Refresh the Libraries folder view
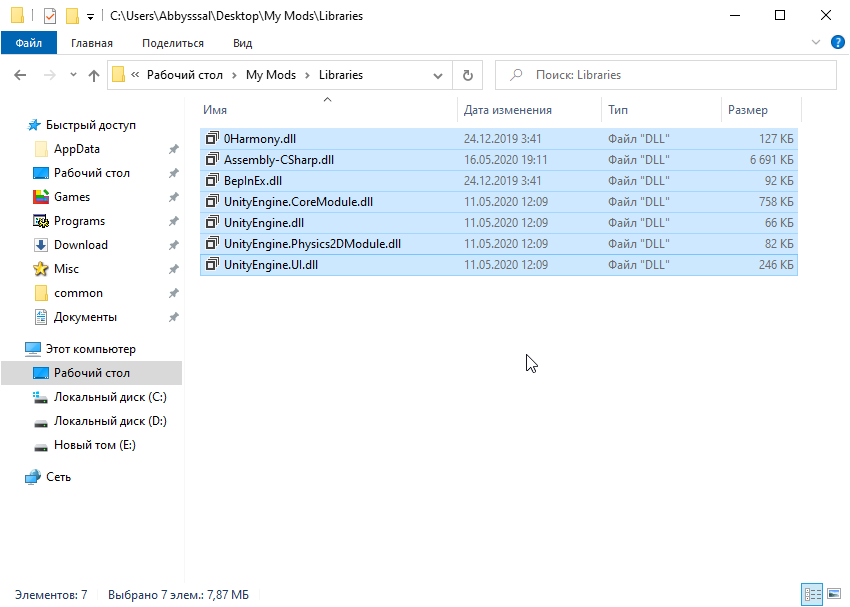Screen dimensions: 850x607 point(468,75)
